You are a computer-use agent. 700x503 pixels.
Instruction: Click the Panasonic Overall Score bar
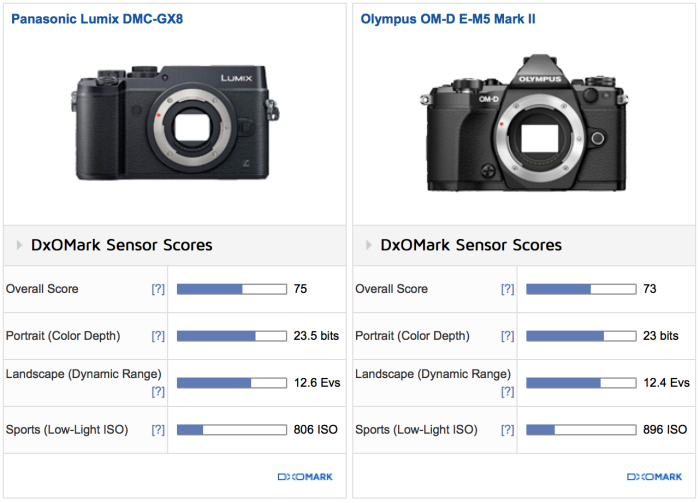point(231,289)
